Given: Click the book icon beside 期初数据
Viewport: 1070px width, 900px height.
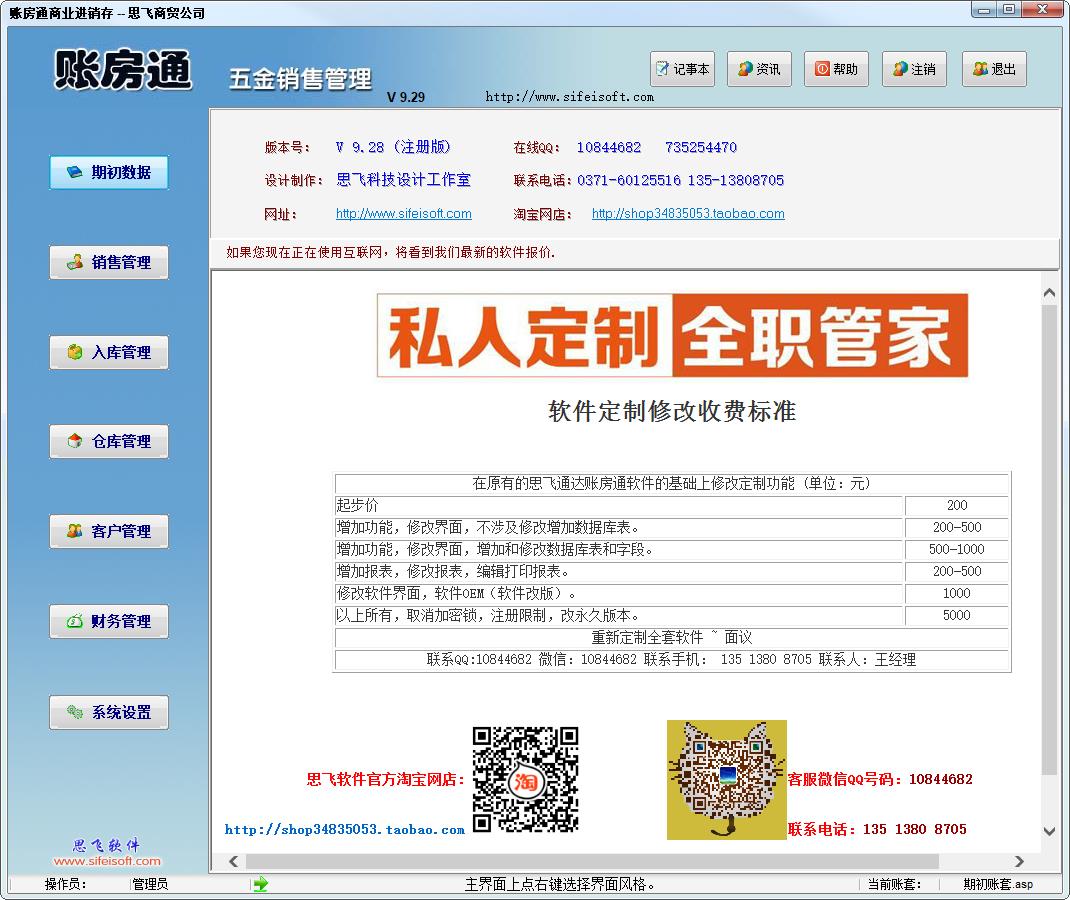Looking at the screenshot, I should pos(74,172).
